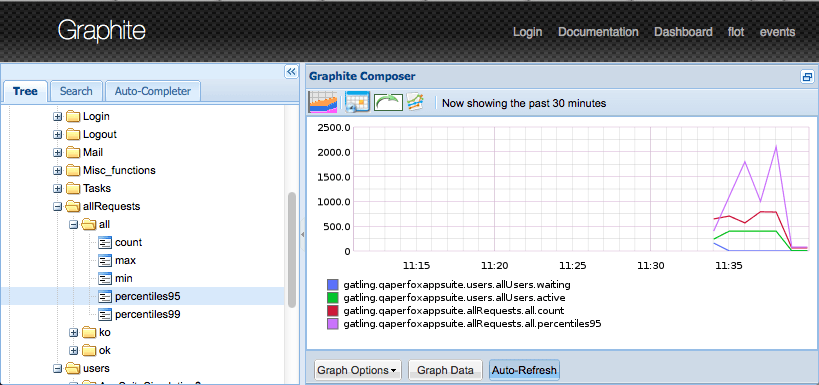
Task: Expand the Login tree node
Action: (57, 116)
